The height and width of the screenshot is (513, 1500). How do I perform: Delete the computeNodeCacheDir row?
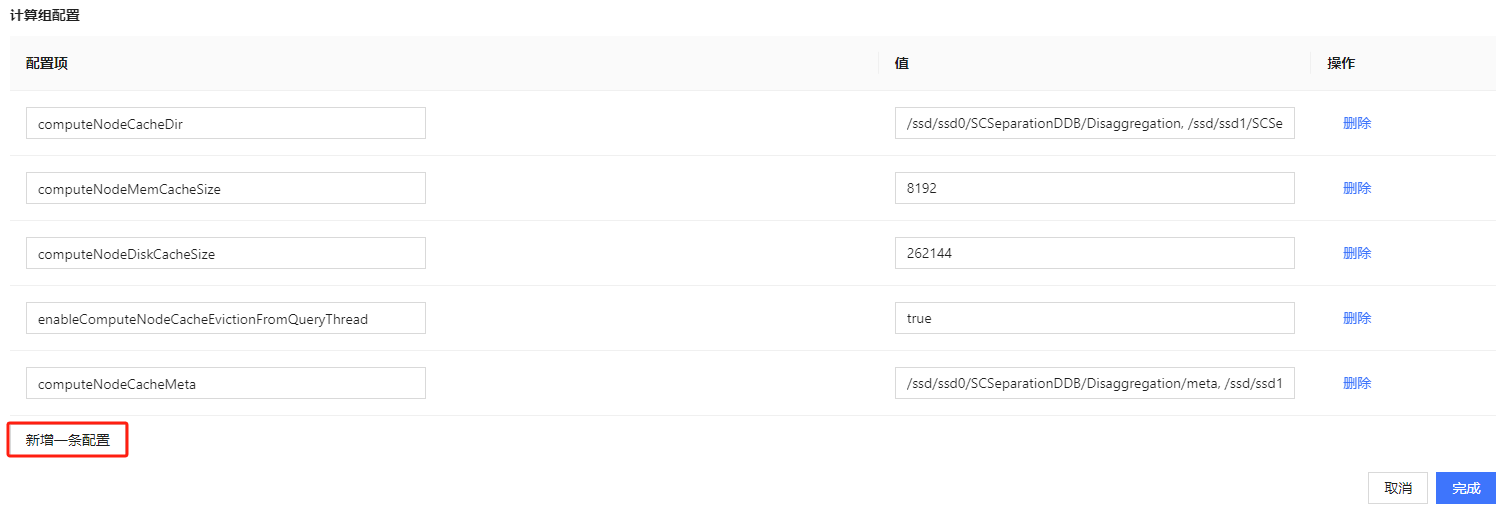tap(1356, 124)
